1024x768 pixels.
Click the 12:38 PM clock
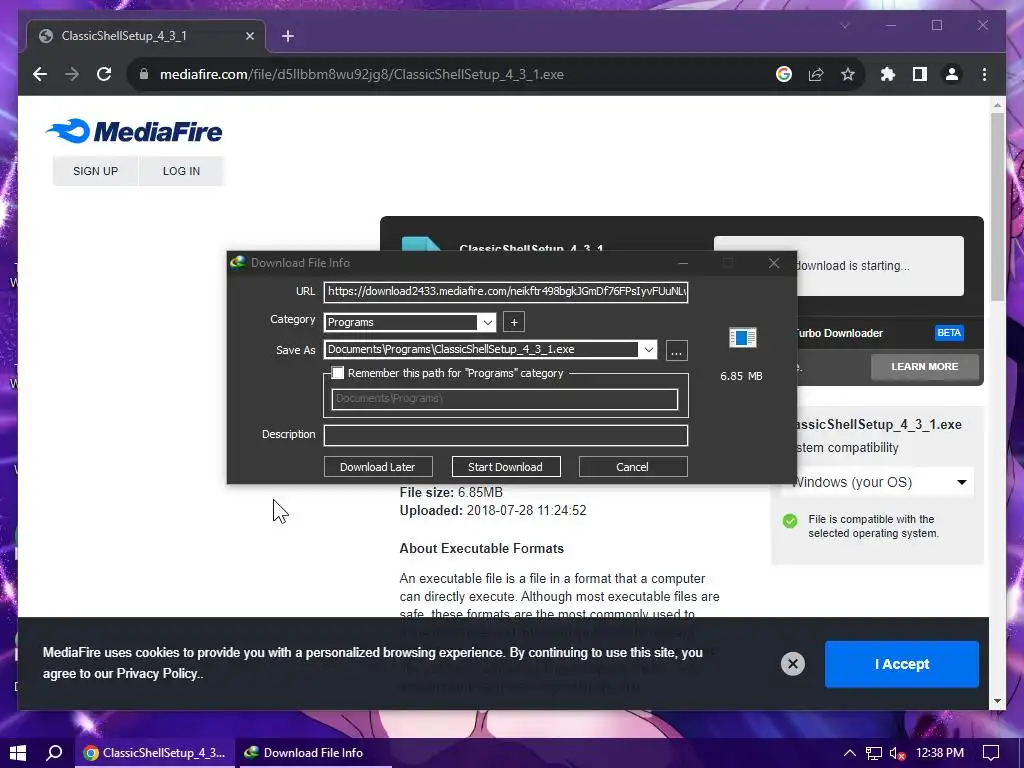[x=940, y=753]
